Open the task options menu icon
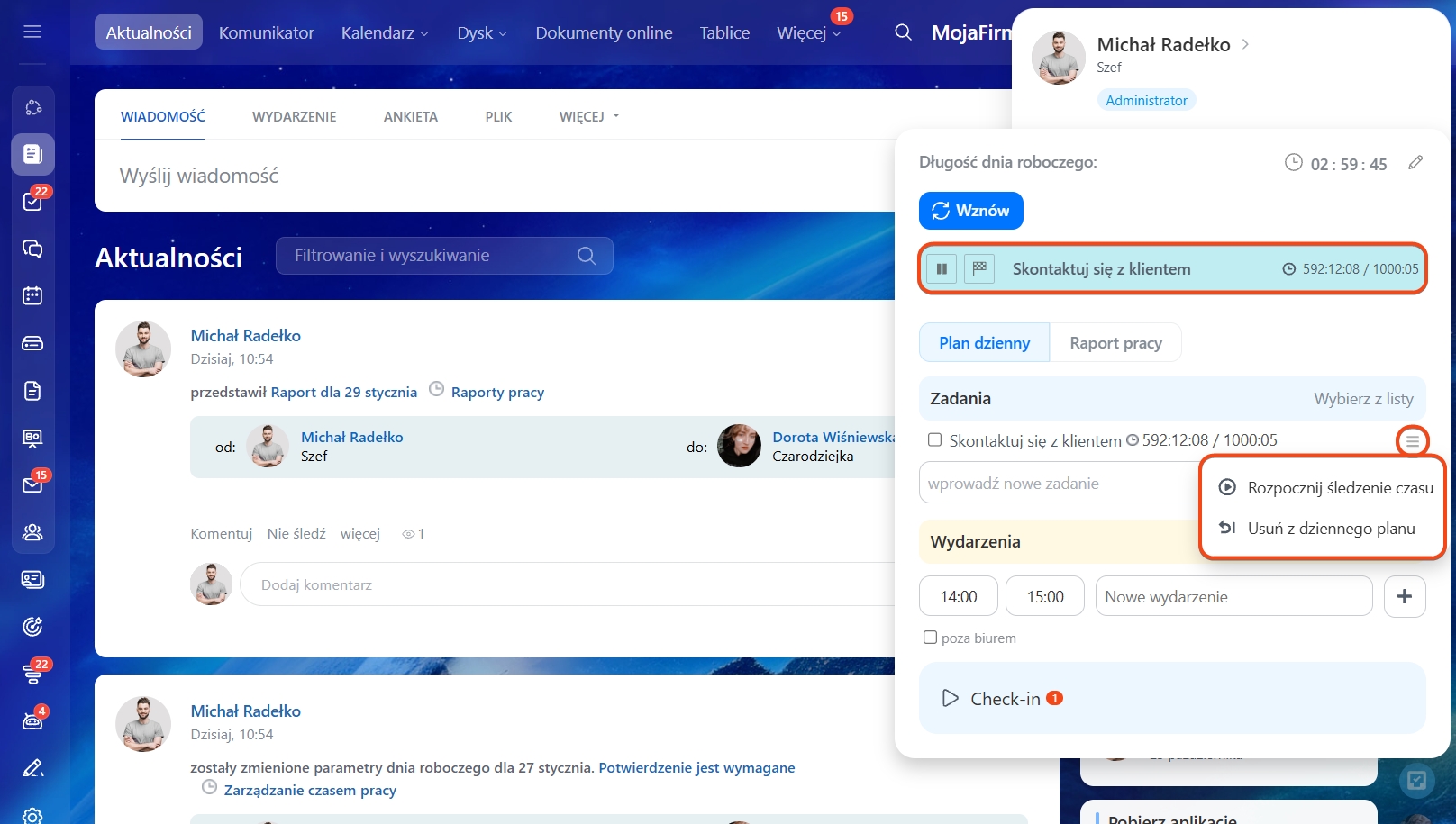Viewport: 1456px width, 824px height. (1412, 441)
